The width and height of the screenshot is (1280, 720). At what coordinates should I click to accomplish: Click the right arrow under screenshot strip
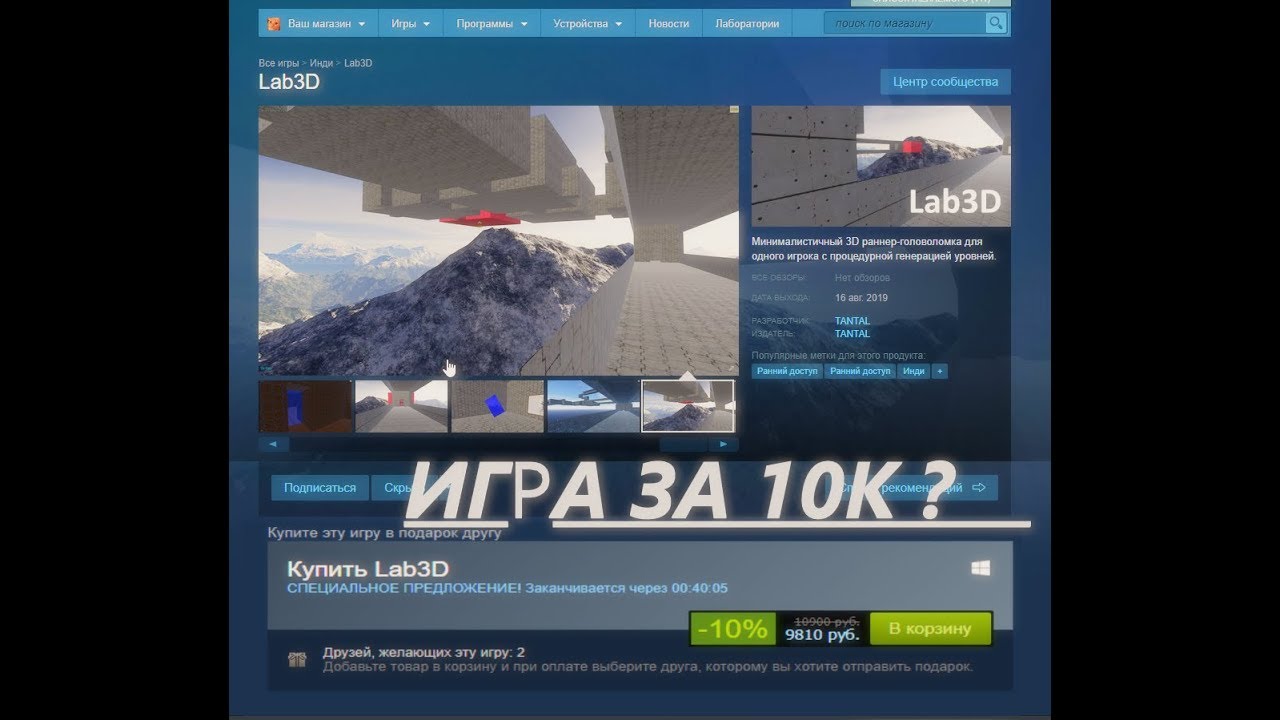pos(724,443)
